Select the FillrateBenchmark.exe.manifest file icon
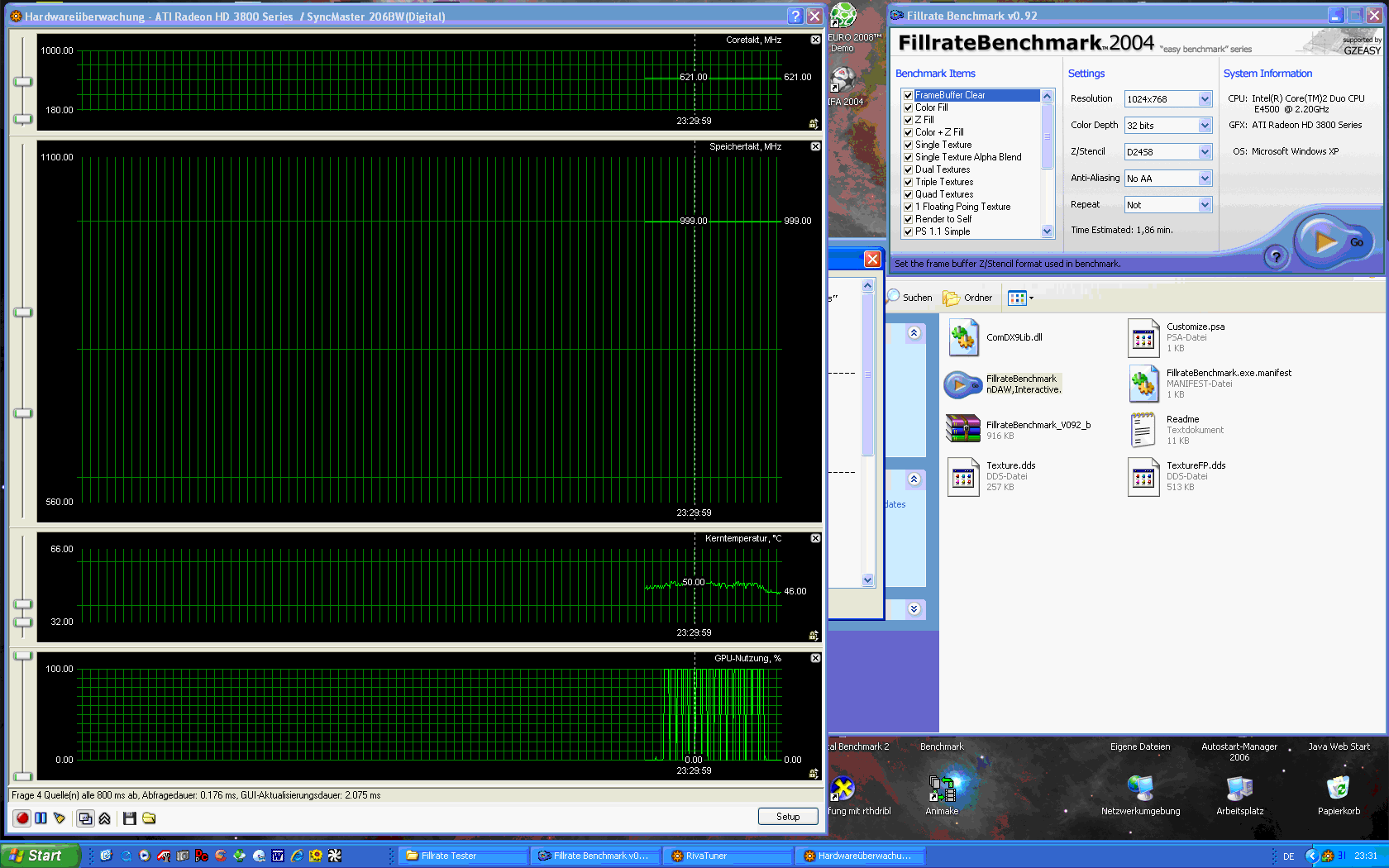1389x868 pixels. (x=1144, y=384)
